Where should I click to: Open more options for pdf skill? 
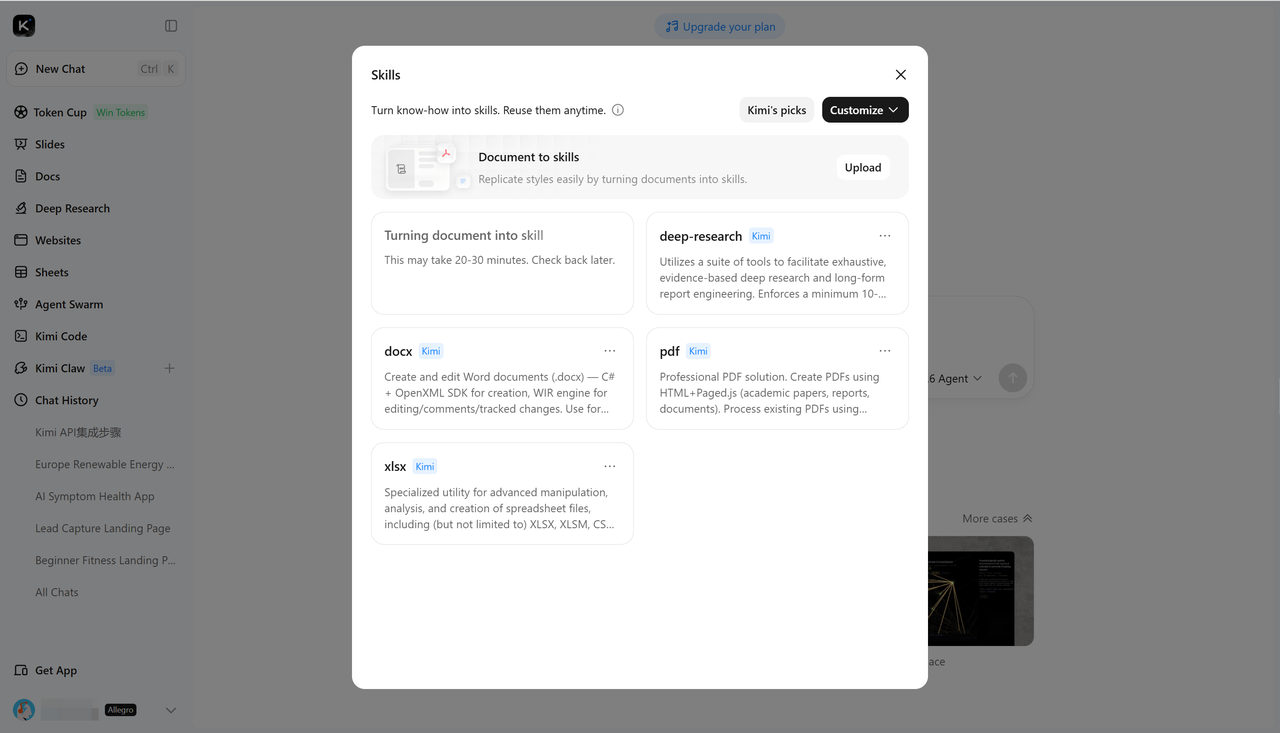click(x=885, y=351)
